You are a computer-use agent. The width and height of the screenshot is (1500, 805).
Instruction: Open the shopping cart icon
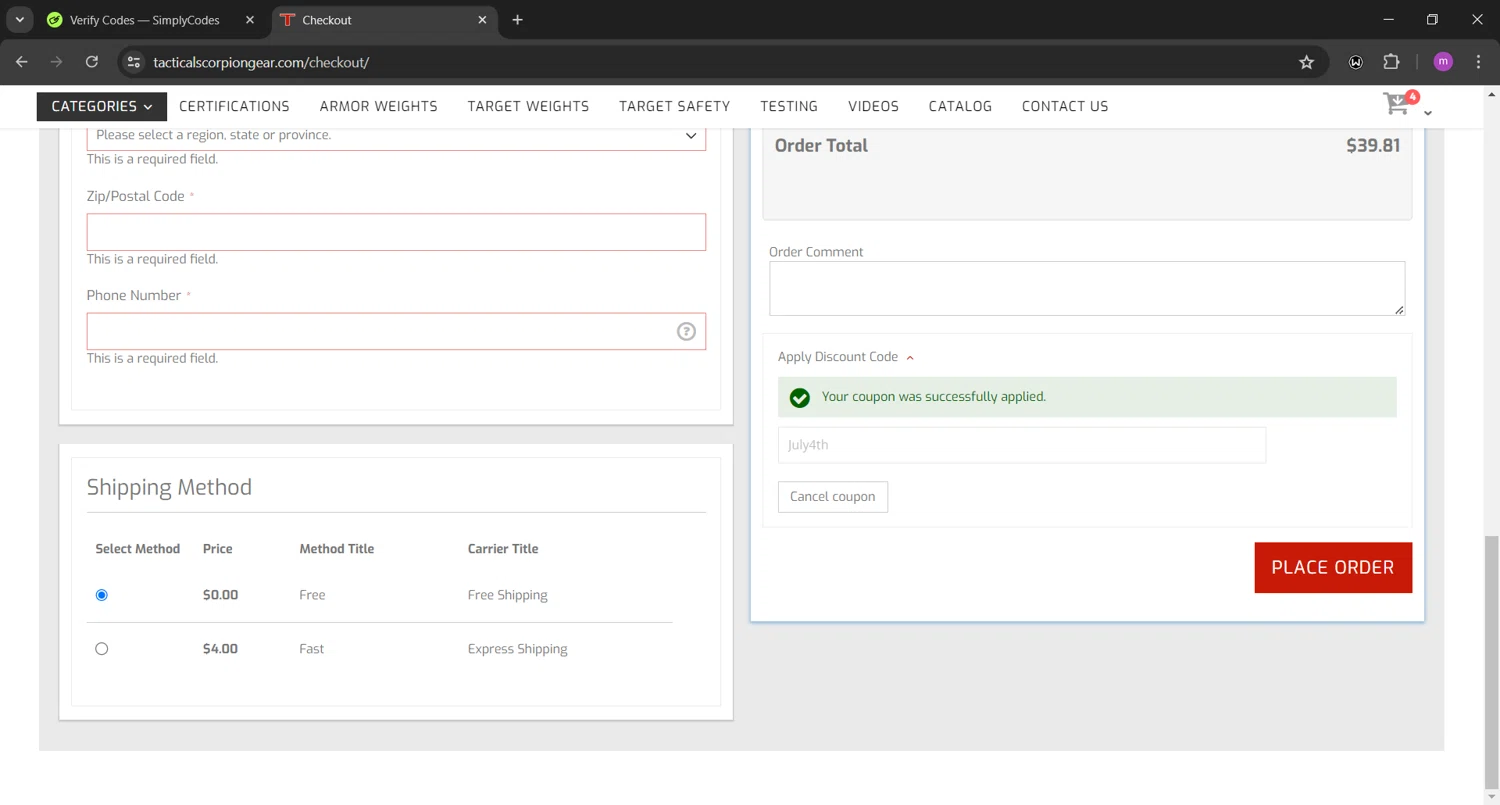tap(1396, 104)
